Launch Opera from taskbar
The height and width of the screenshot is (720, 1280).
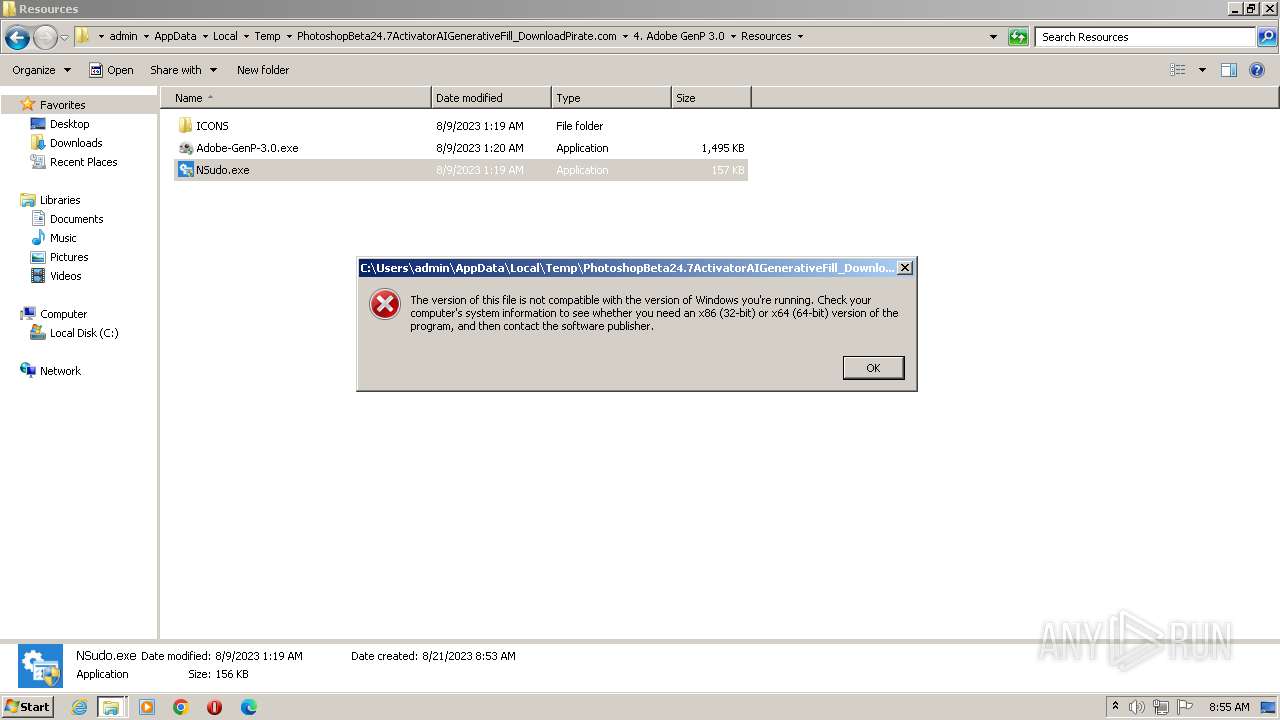[x=214, y=707]
